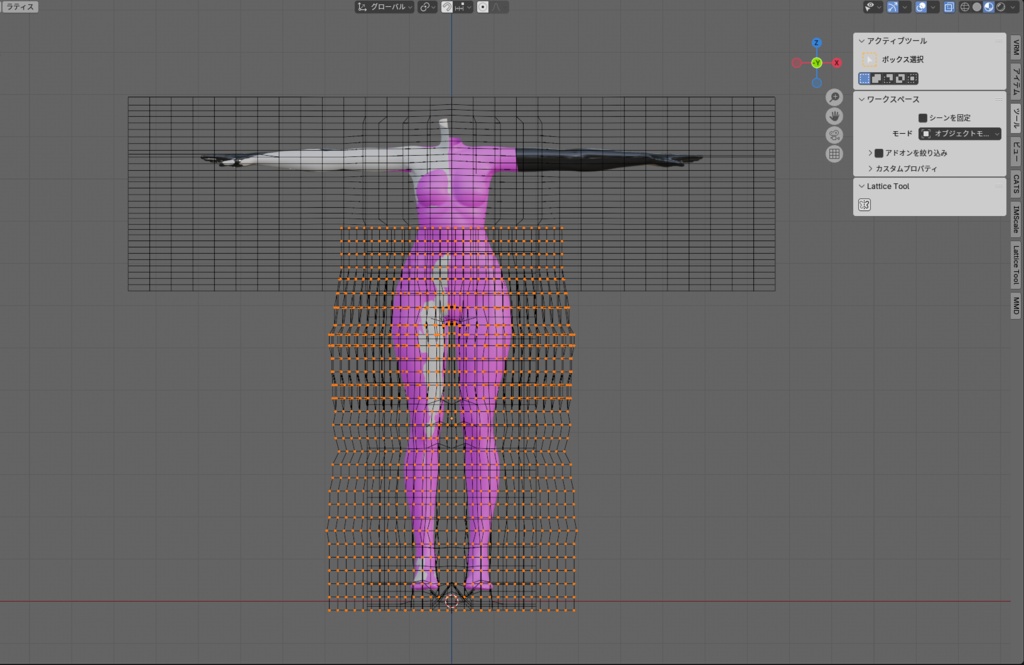Image resolution: width=1024 pixels, height=665 pixels.
Task: Toggle camera view button
Action: click(x=834, y=135)
